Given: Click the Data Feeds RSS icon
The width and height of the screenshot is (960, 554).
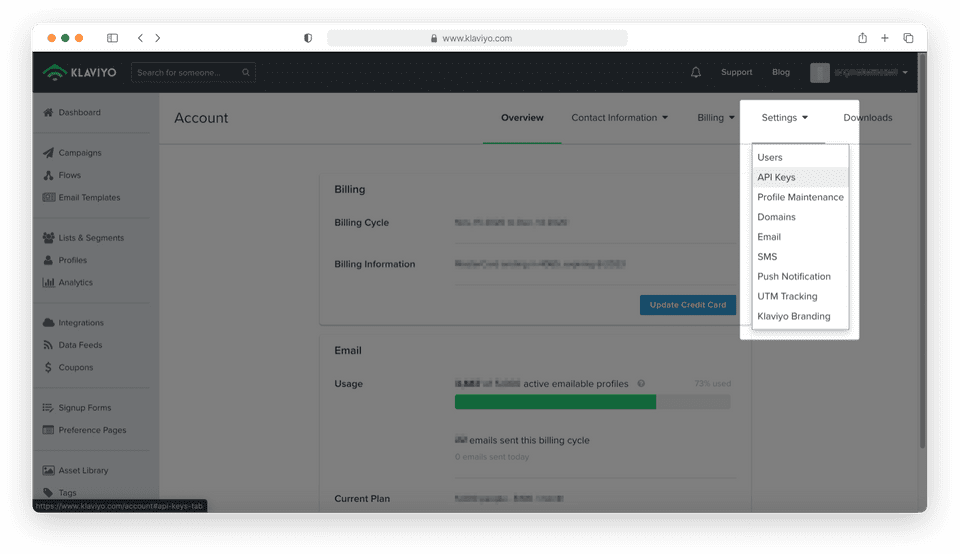Looking at the screenshot, I should pos(48,345).
